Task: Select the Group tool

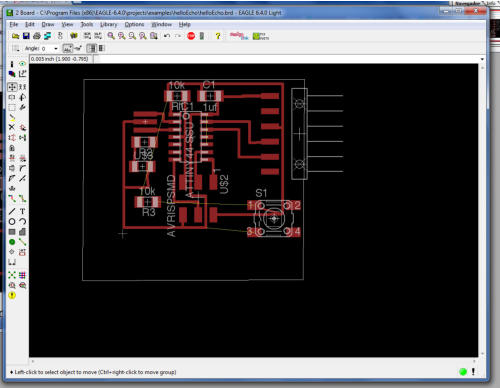Action: [x=12, y=107]
